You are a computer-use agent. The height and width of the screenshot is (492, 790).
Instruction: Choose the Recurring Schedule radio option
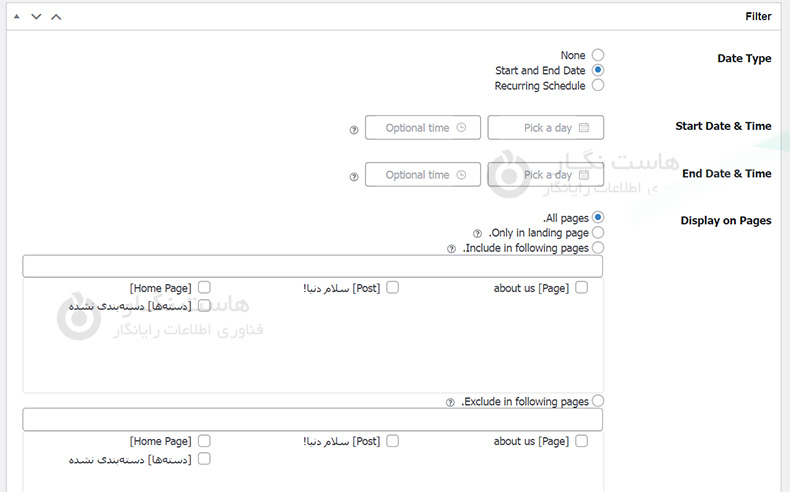click(x=598, y=86)
